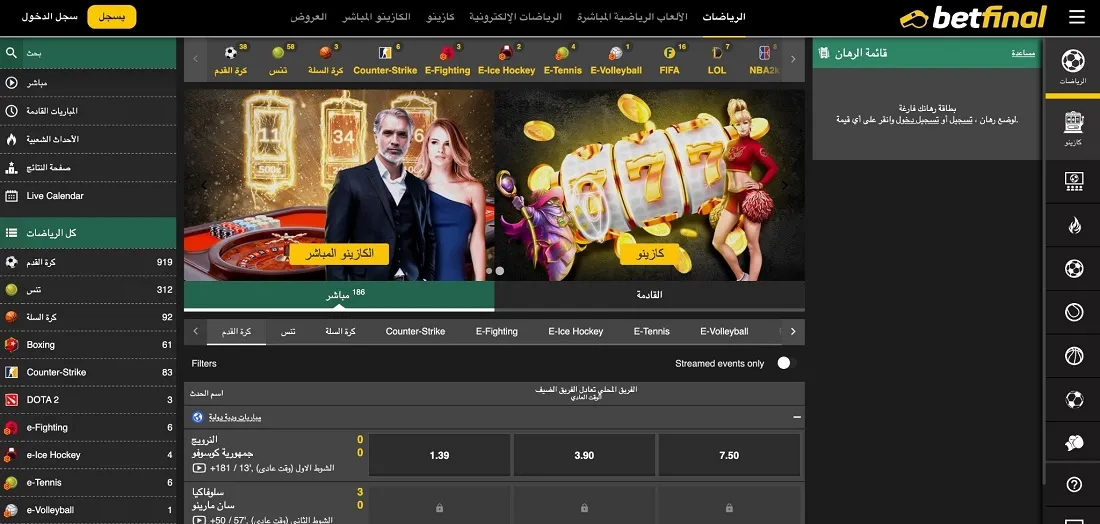Screen dimensions: 1100x524
Task: Open الألعاب الرياضية المباشرة menu item
Action: (632, 17)
